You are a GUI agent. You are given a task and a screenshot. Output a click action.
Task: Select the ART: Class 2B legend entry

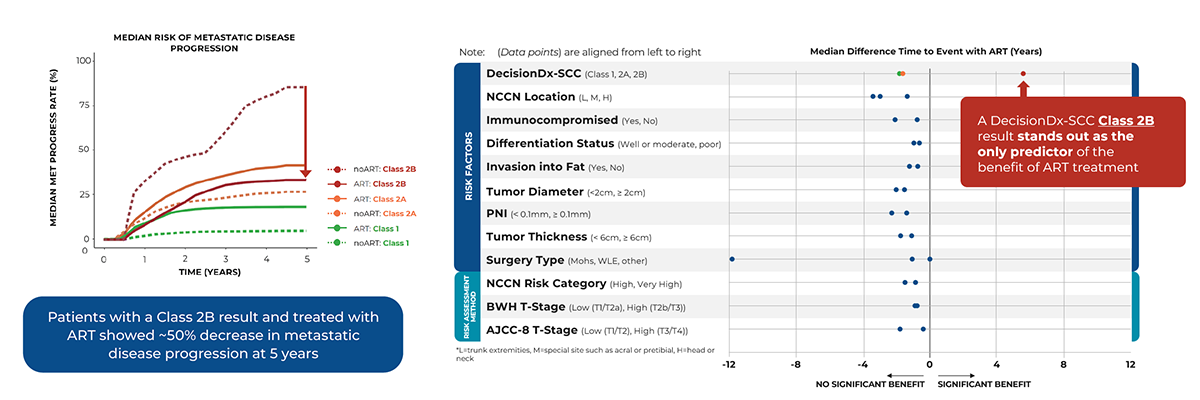point(376,184)
